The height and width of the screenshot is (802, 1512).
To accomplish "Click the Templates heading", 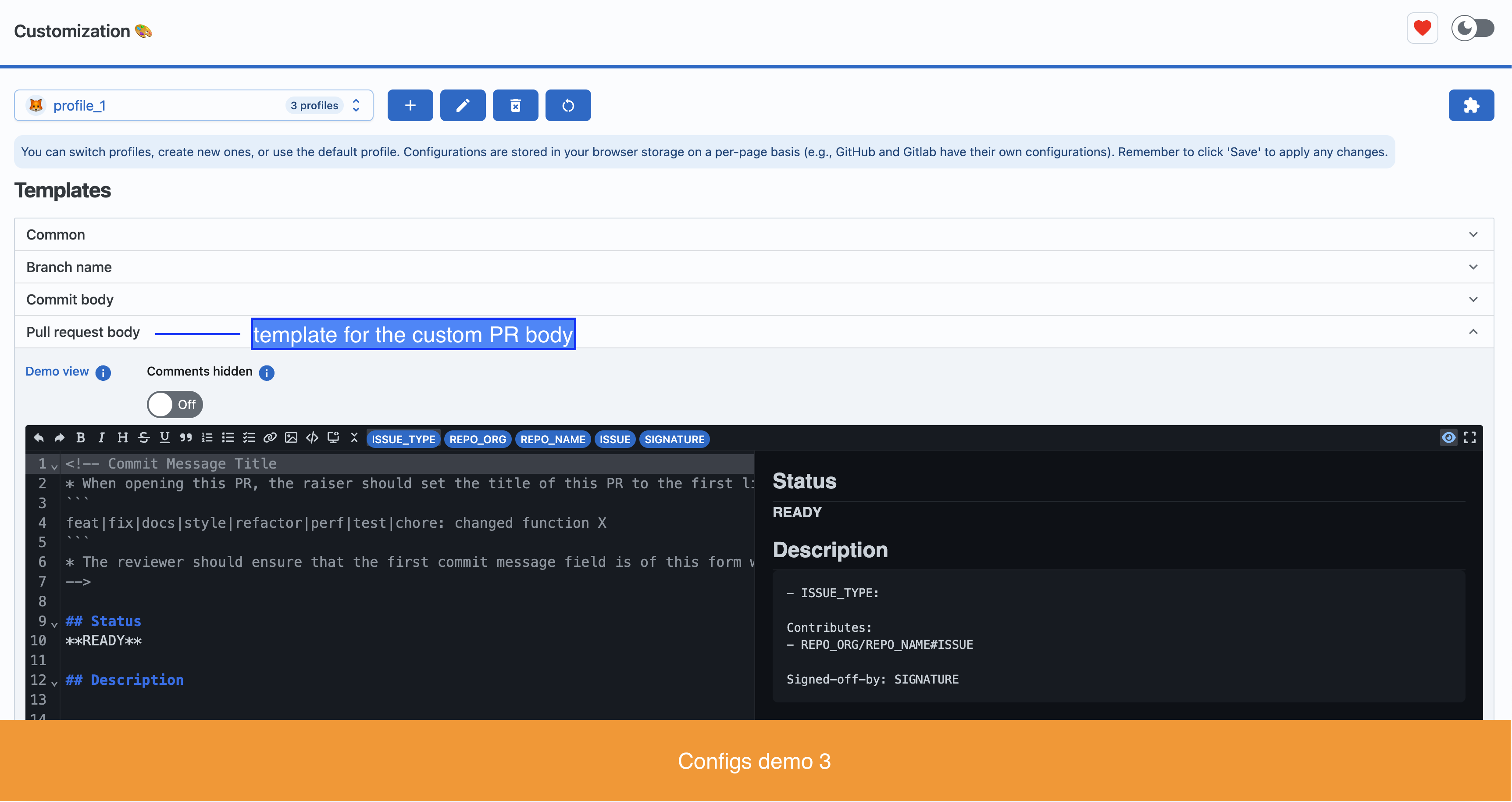I will [x=62, y=191].
